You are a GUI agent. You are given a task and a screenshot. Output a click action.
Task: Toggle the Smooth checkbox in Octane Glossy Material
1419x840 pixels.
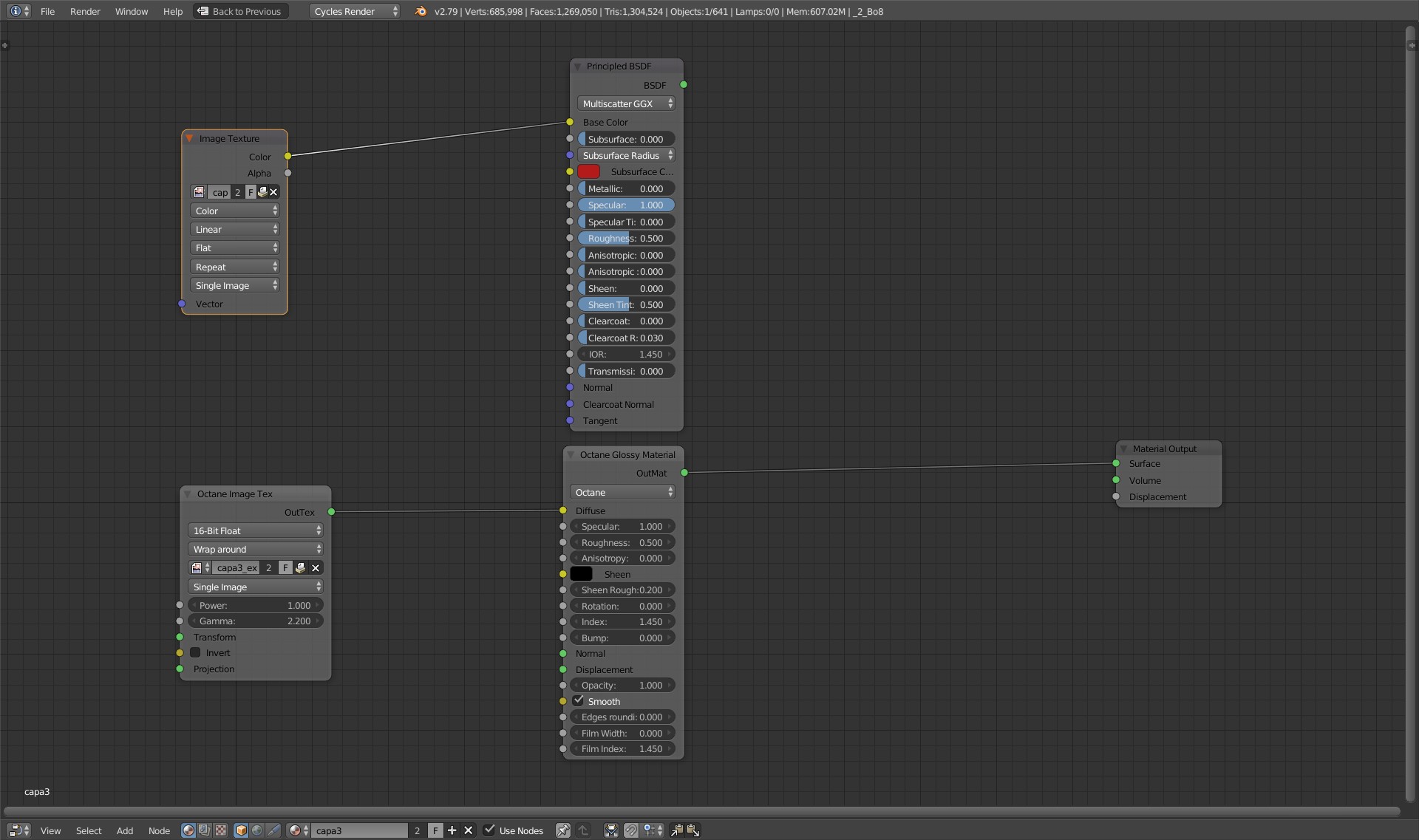pyautogui.click(x=577, y=701)
